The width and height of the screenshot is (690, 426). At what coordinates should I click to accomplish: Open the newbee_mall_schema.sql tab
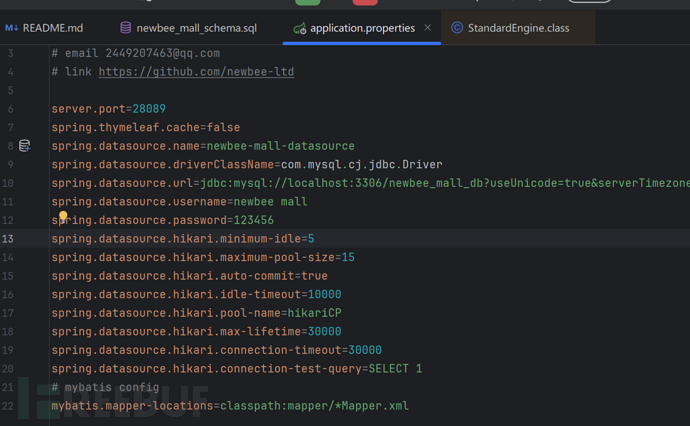[196, 28]
